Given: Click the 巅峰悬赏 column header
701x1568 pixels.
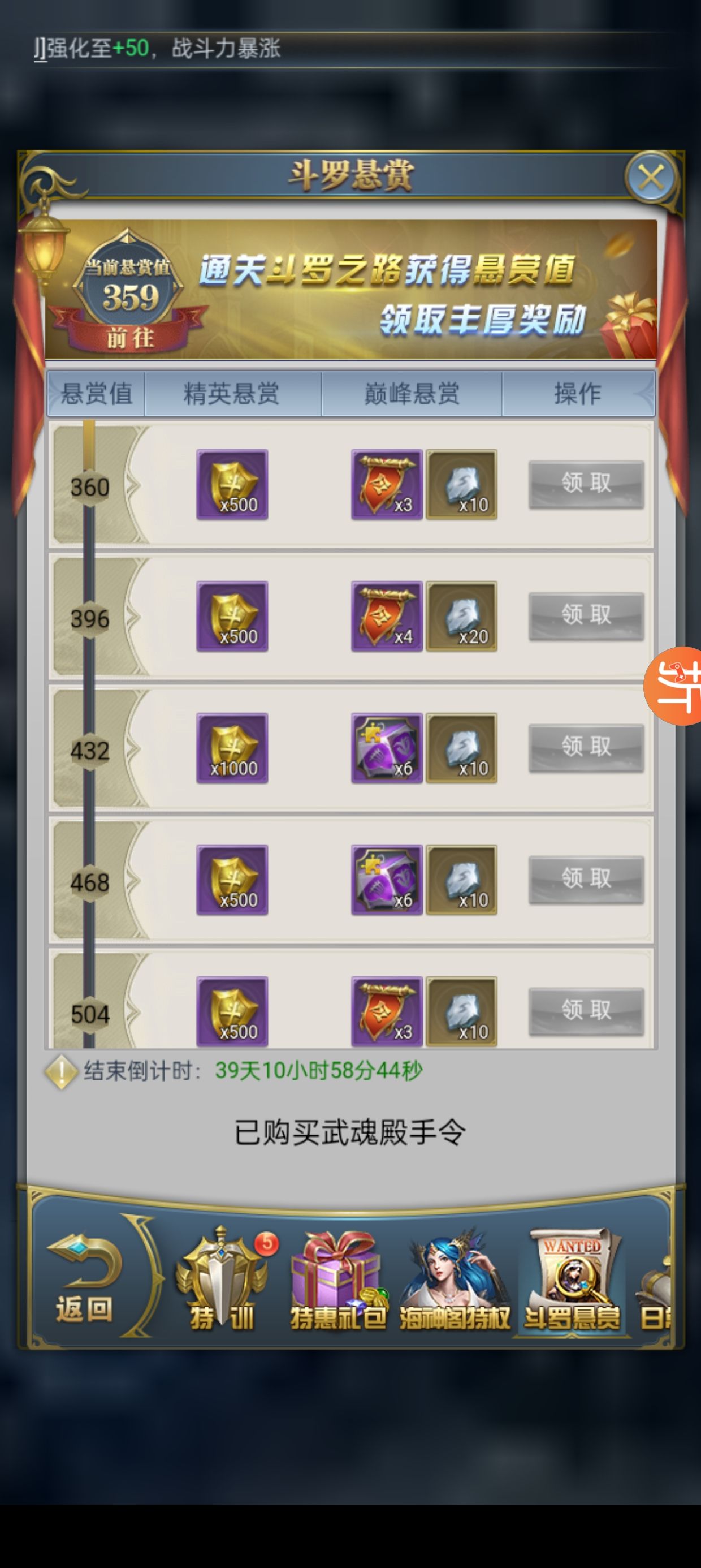Looking at the screenshot, I should click(x=412, y=394).
